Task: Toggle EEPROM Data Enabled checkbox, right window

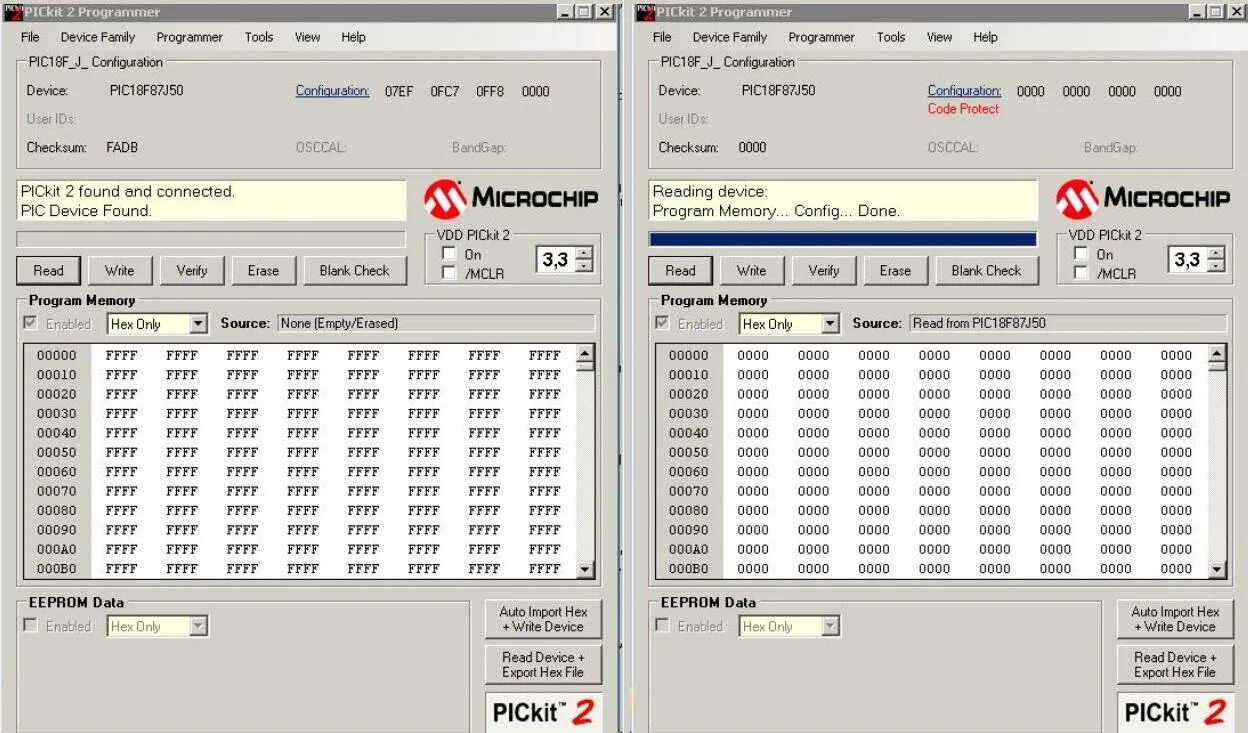Action: click(662, 625)
